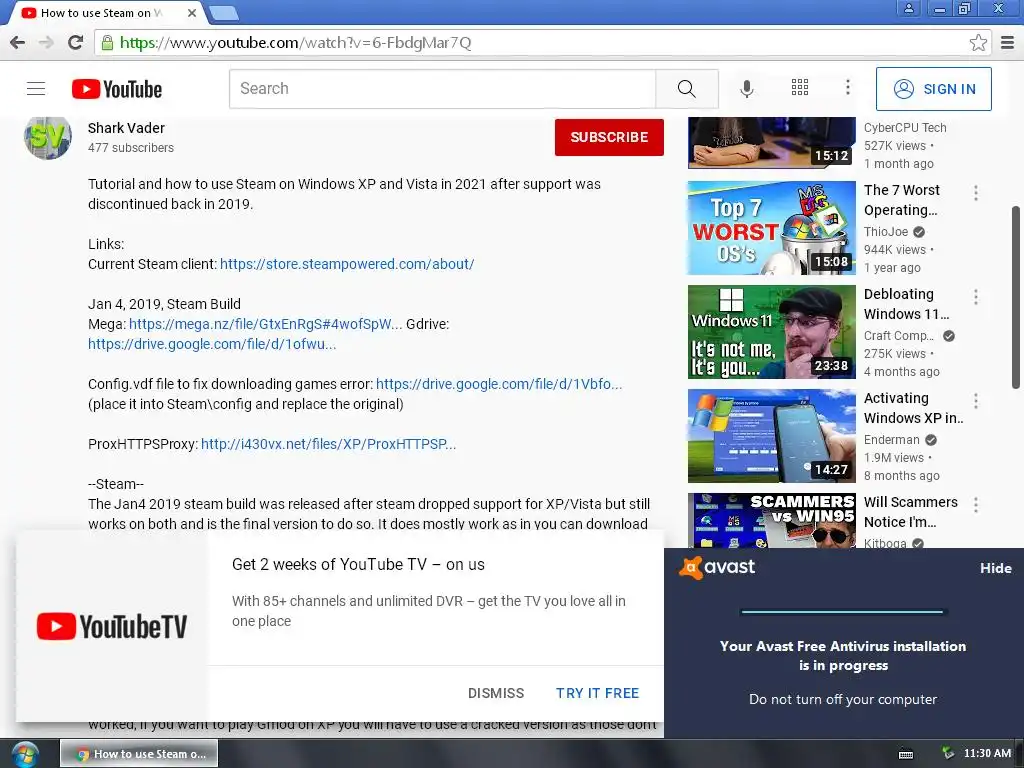Select Chrome taskbar item How to use Steam
This screenshot has height=768, width=1024.
coord(139,754)
